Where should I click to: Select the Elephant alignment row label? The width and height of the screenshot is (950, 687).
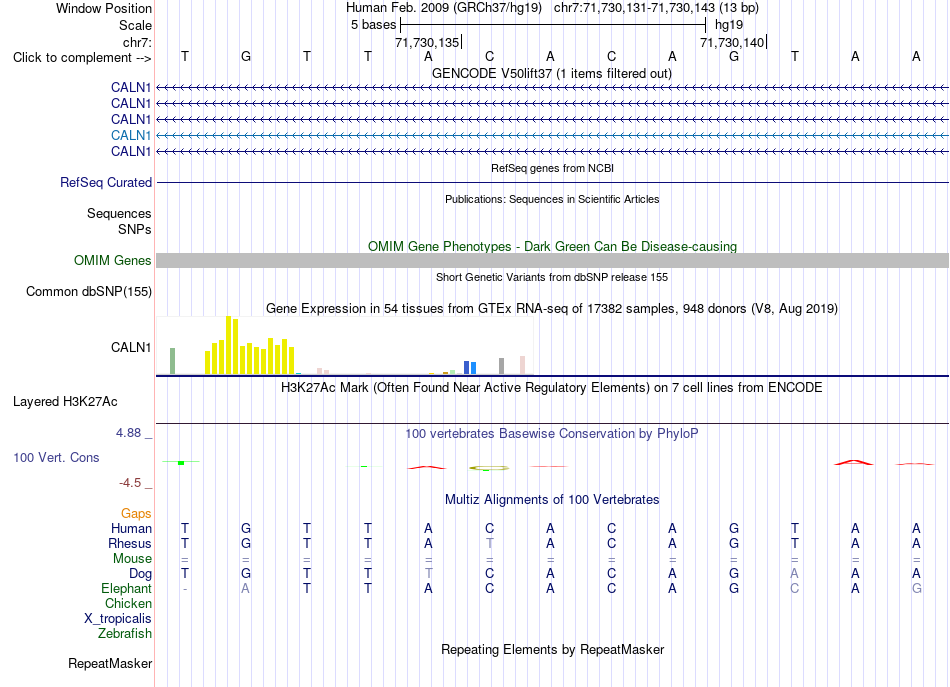click(x=126, y=588)
